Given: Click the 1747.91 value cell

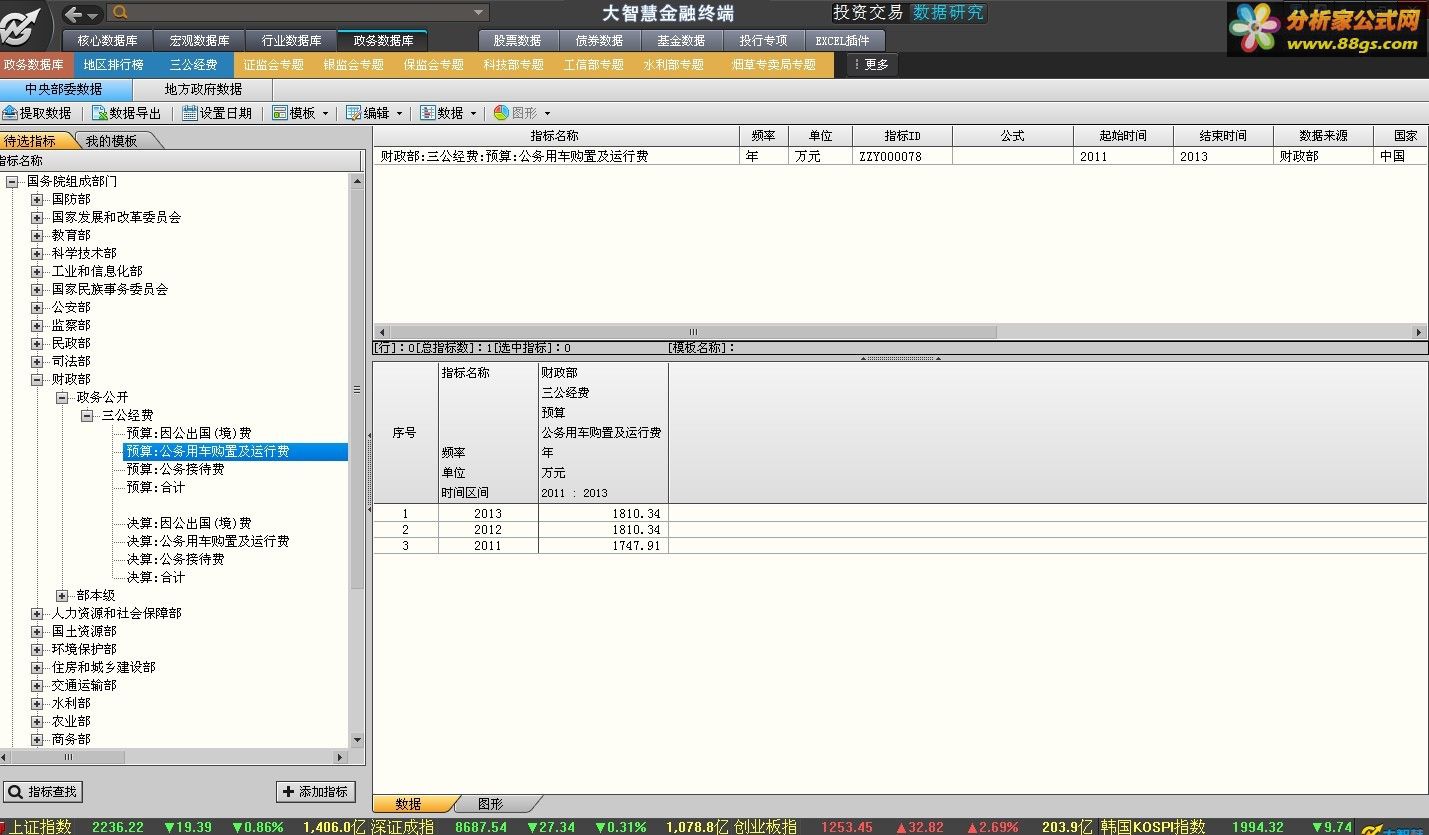Looking at the screenshot, I should click(x=603, y=545).
